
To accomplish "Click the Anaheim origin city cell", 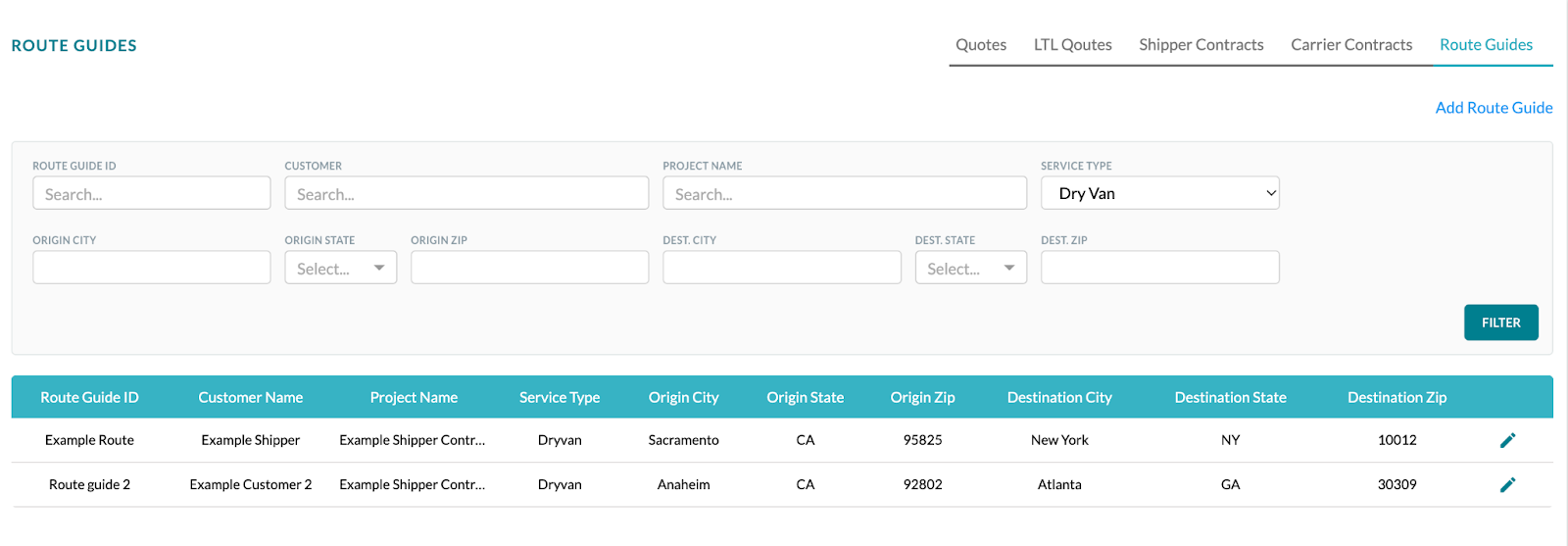I will coord(684,484).
